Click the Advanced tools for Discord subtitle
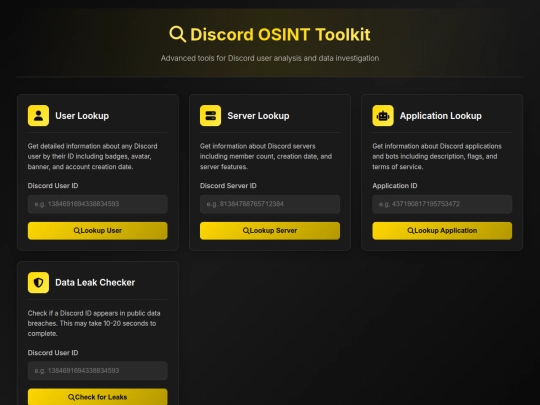The width and height of the screenshot is (540, 405). 270,58
